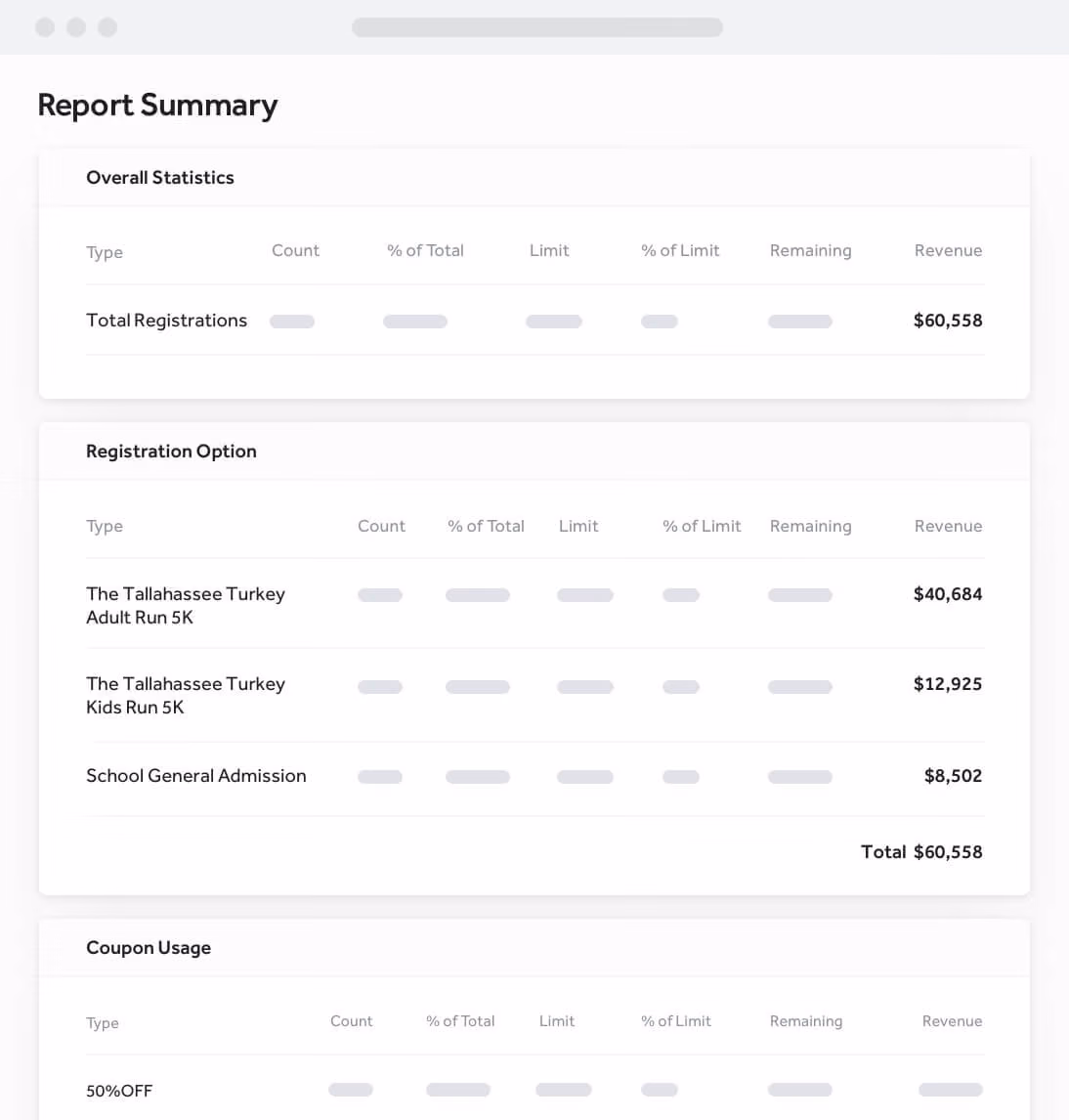This screenshot has width=1069, height=1120.
Task: Click Limit column header in Overall Statistics
Action: 549,251
